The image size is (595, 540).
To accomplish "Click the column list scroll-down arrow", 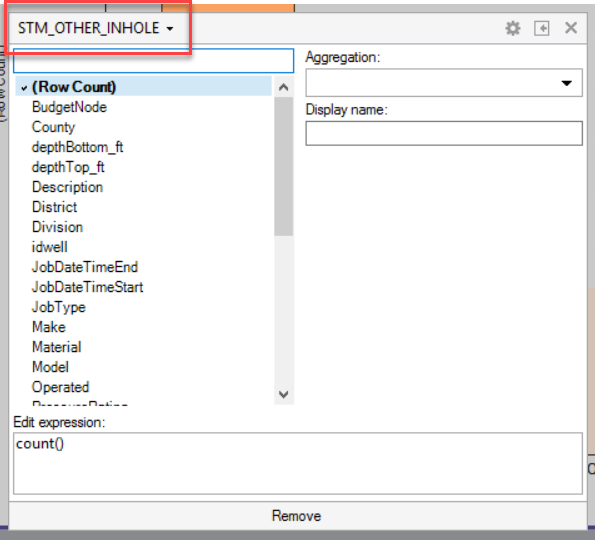I will (x=283, y=394).
